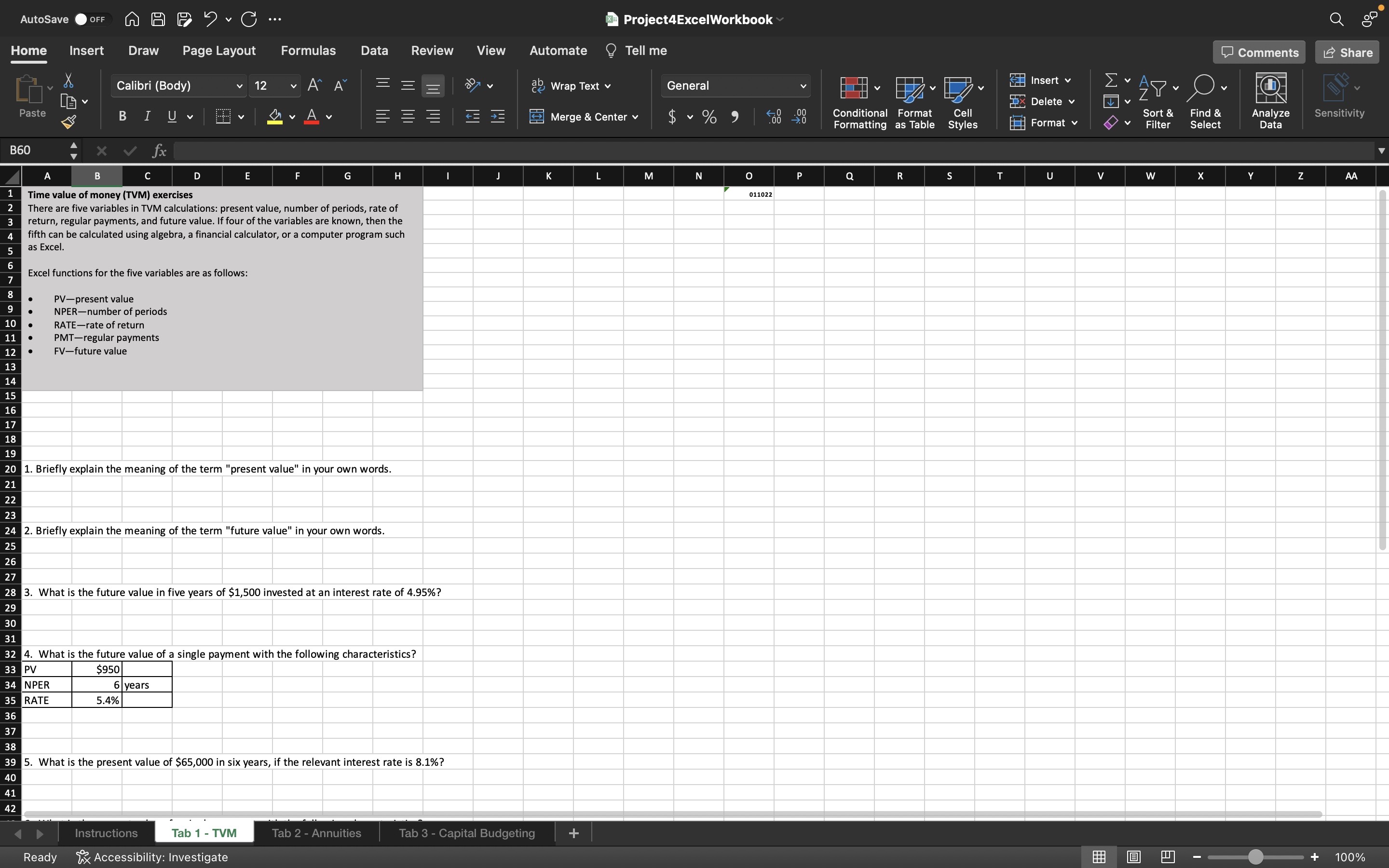Viewport: 1389px width, 868px height.
Task: Click the Increase Decimal icon
Action: coord(773,116)
